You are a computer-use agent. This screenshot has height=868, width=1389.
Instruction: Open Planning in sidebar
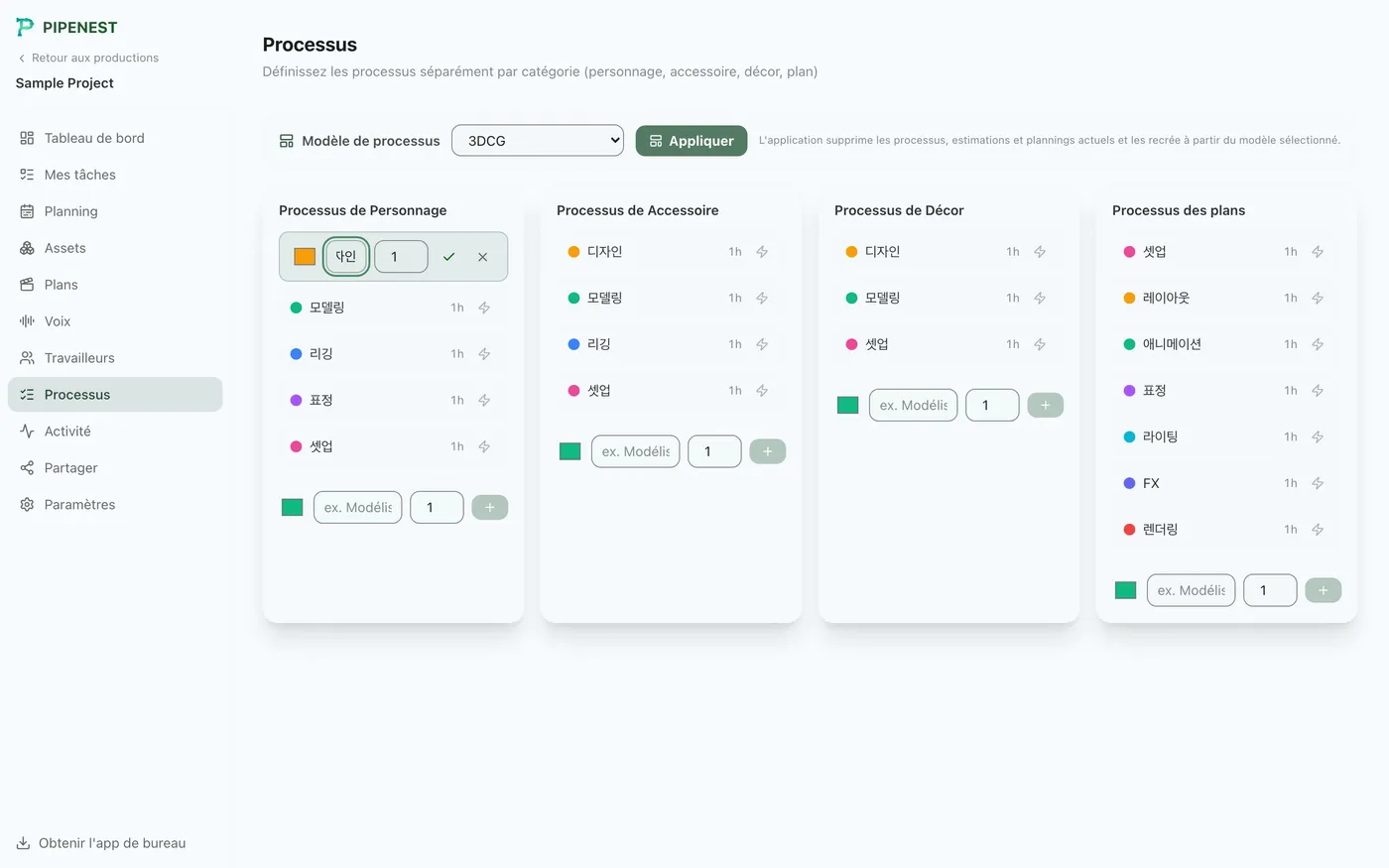[115, 211]
